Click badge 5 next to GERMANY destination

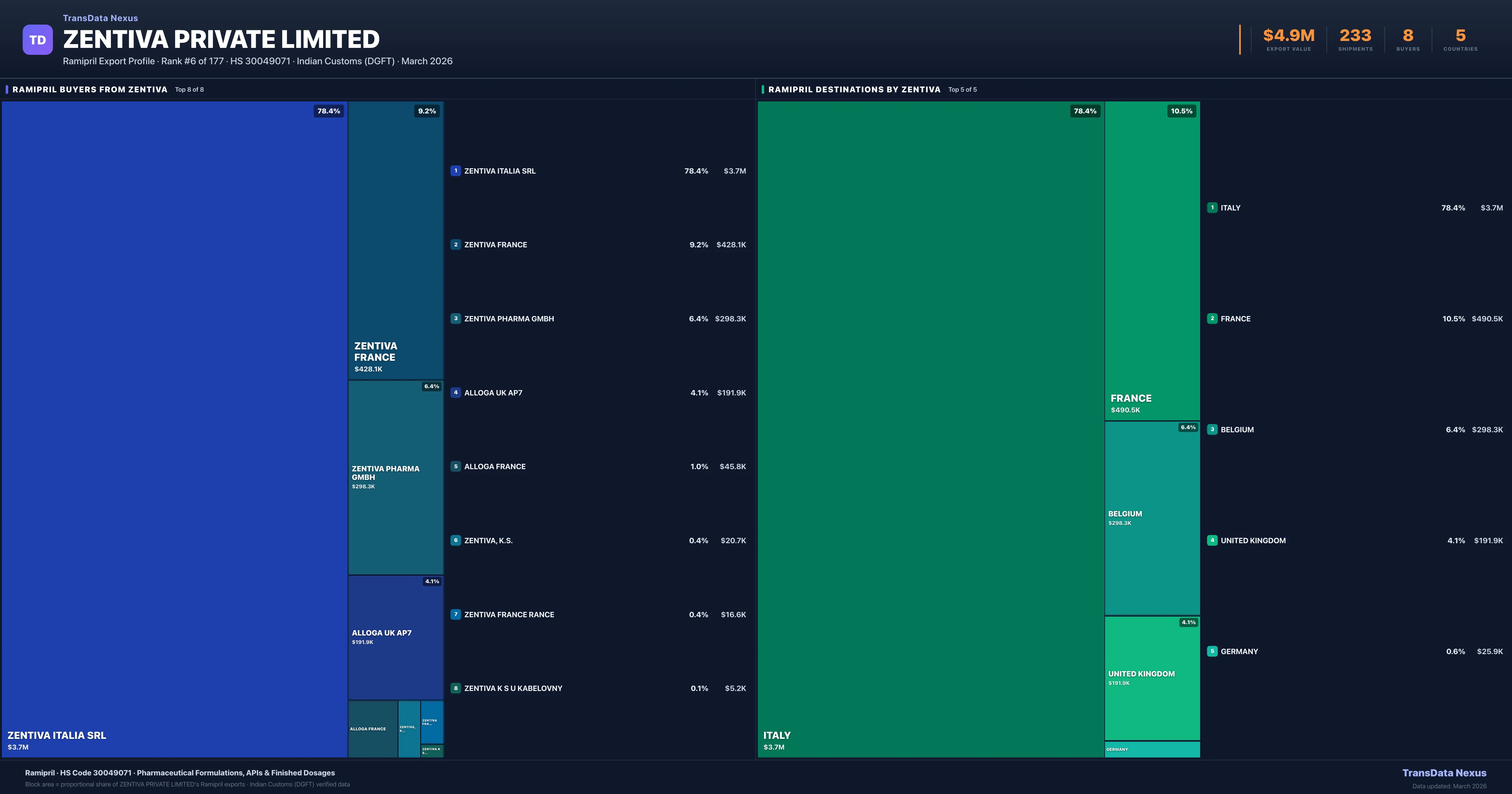point(1213,651)
